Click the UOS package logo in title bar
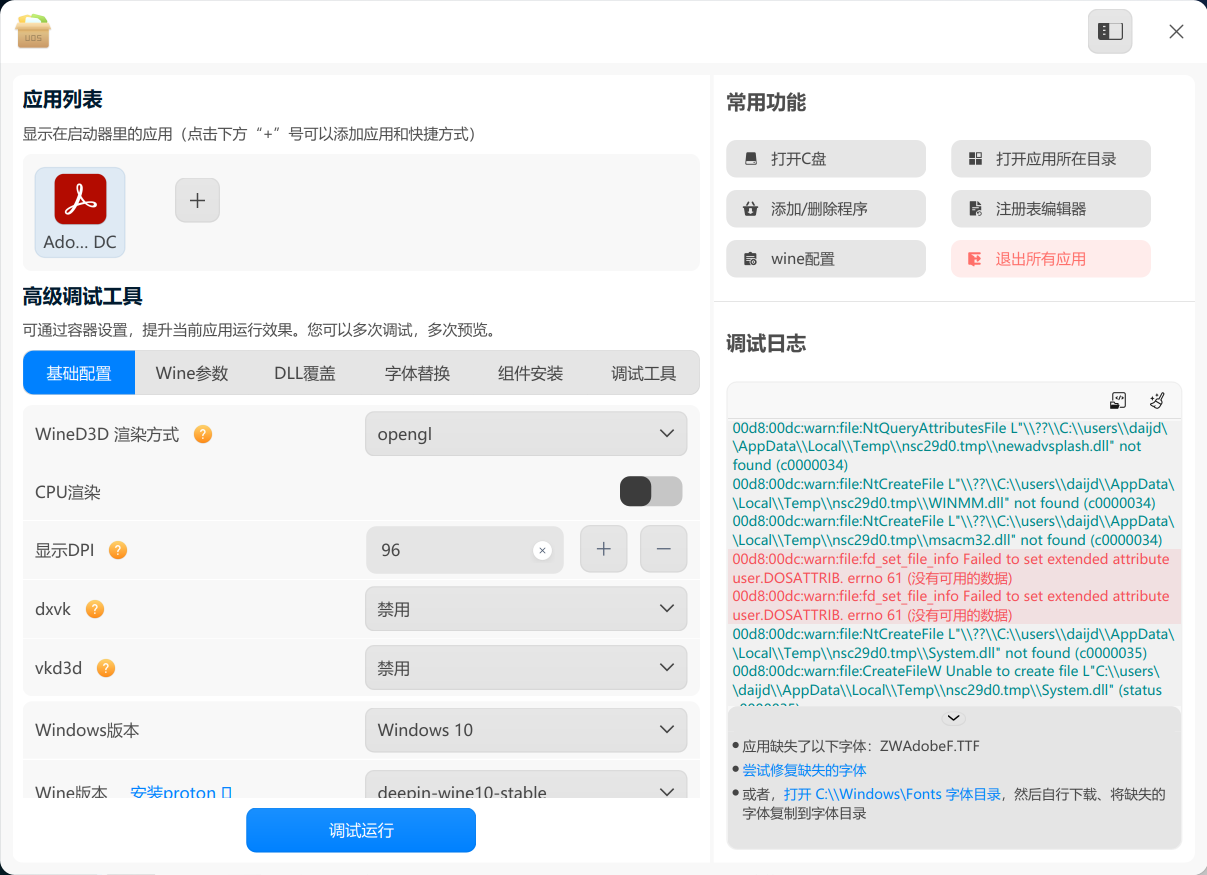1207x875 pixels. point(33,31)
